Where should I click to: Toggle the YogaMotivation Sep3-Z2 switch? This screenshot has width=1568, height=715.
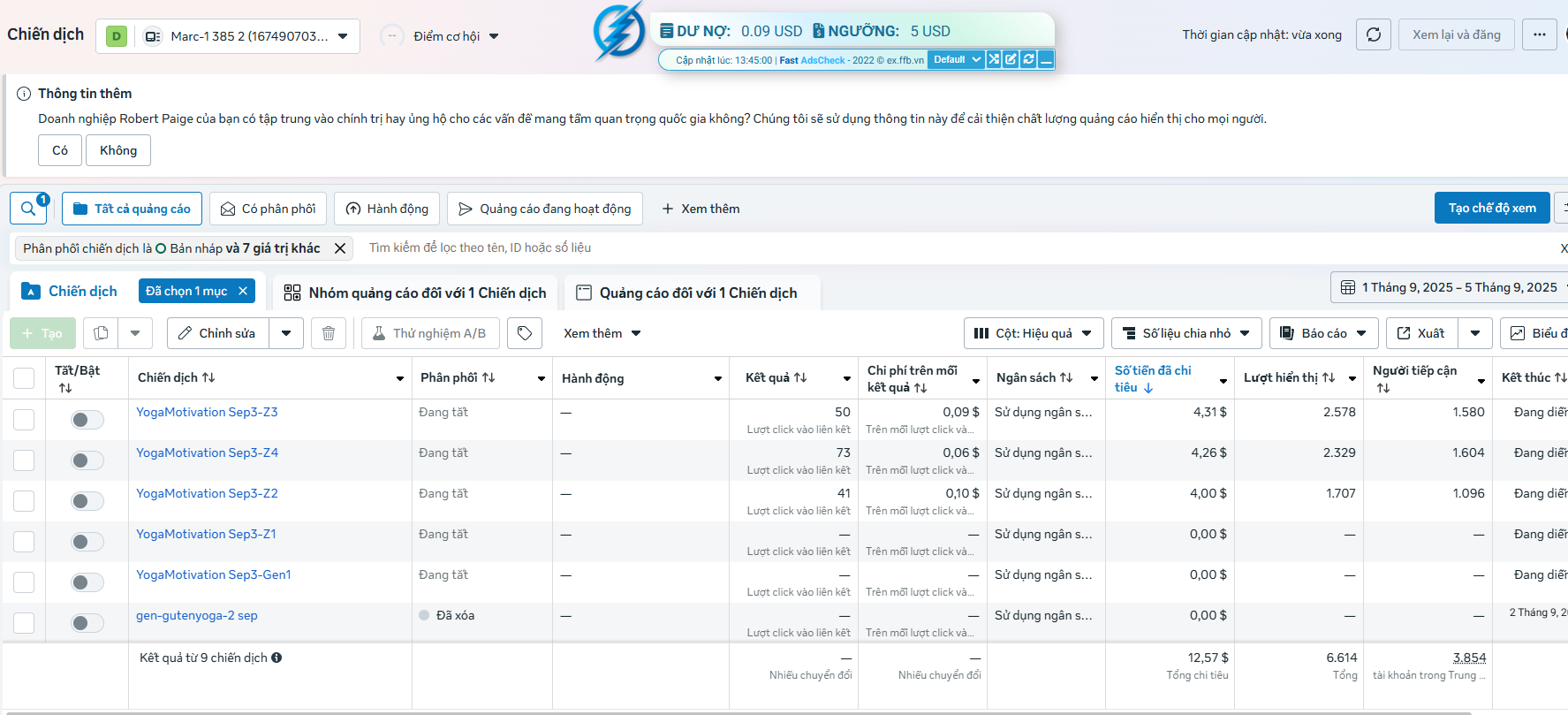[87, 501]
